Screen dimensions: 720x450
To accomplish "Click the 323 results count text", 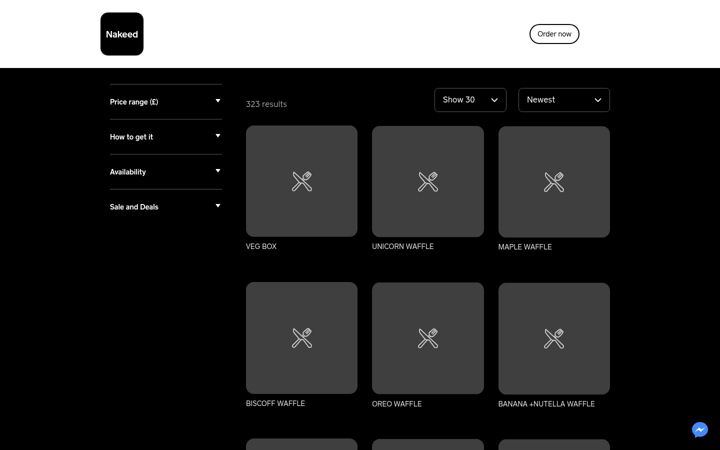I will (266, 104).
